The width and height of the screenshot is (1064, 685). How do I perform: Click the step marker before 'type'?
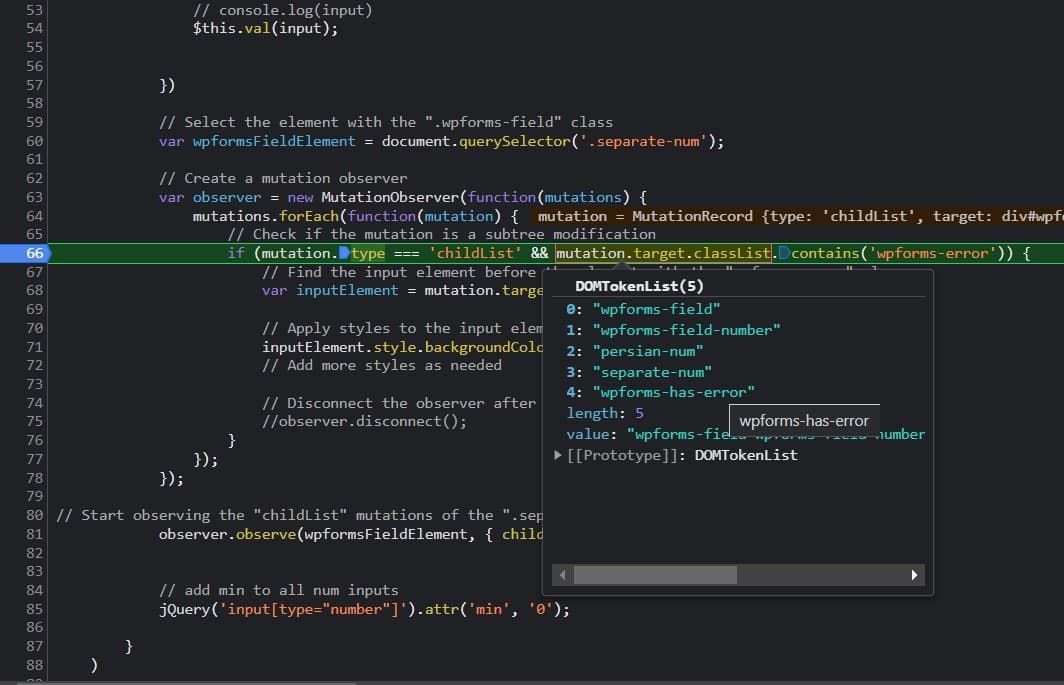pos(344,253)
